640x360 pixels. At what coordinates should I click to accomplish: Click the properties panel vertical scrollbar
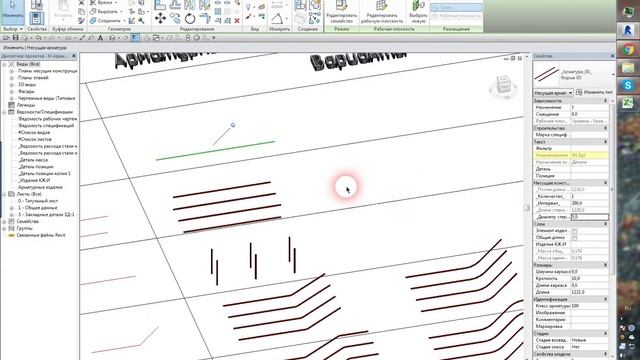click(612, 189)
